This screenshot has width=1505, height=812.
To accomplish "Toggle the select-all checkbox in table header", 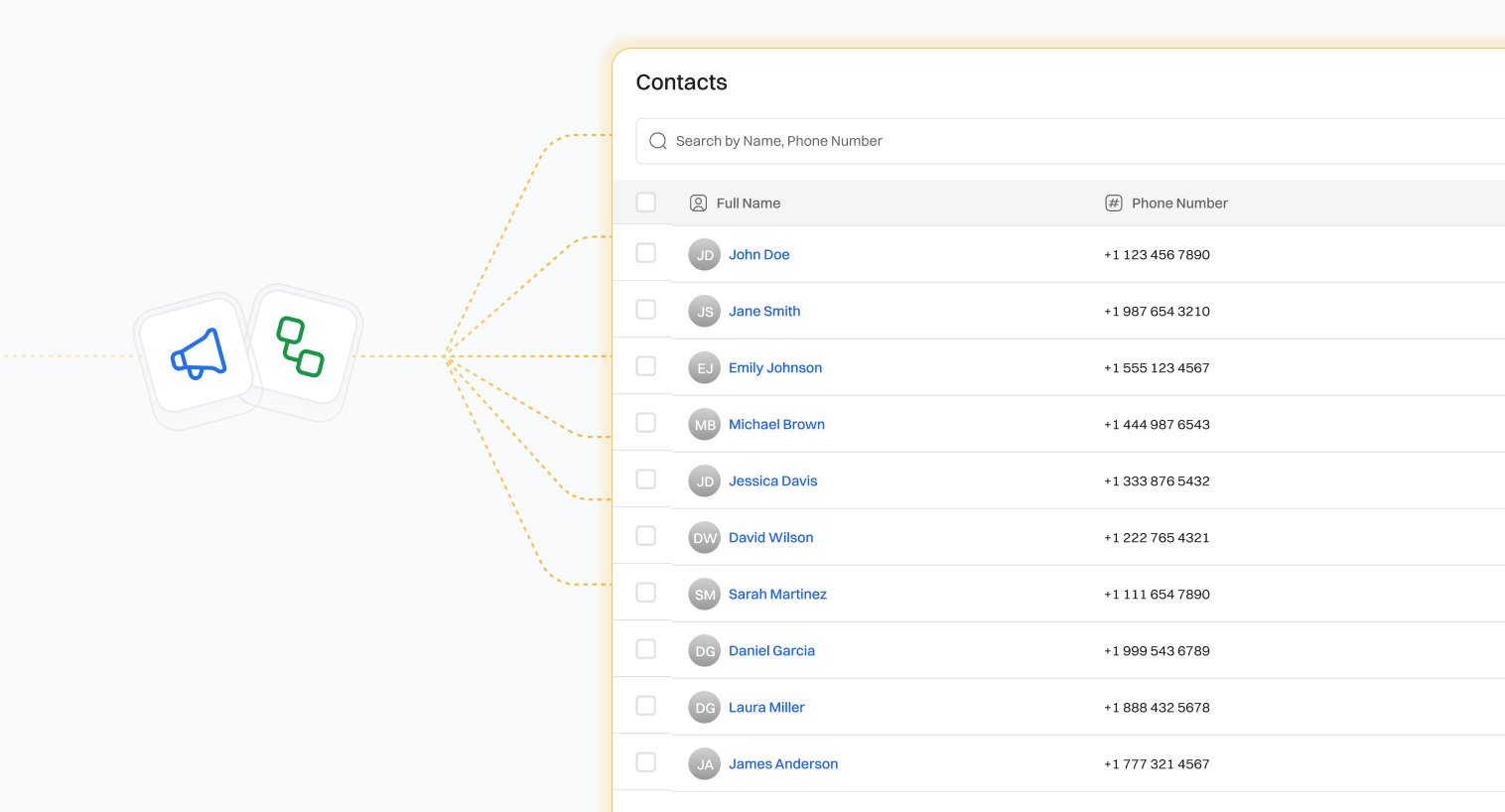I will tap(646, 203).
